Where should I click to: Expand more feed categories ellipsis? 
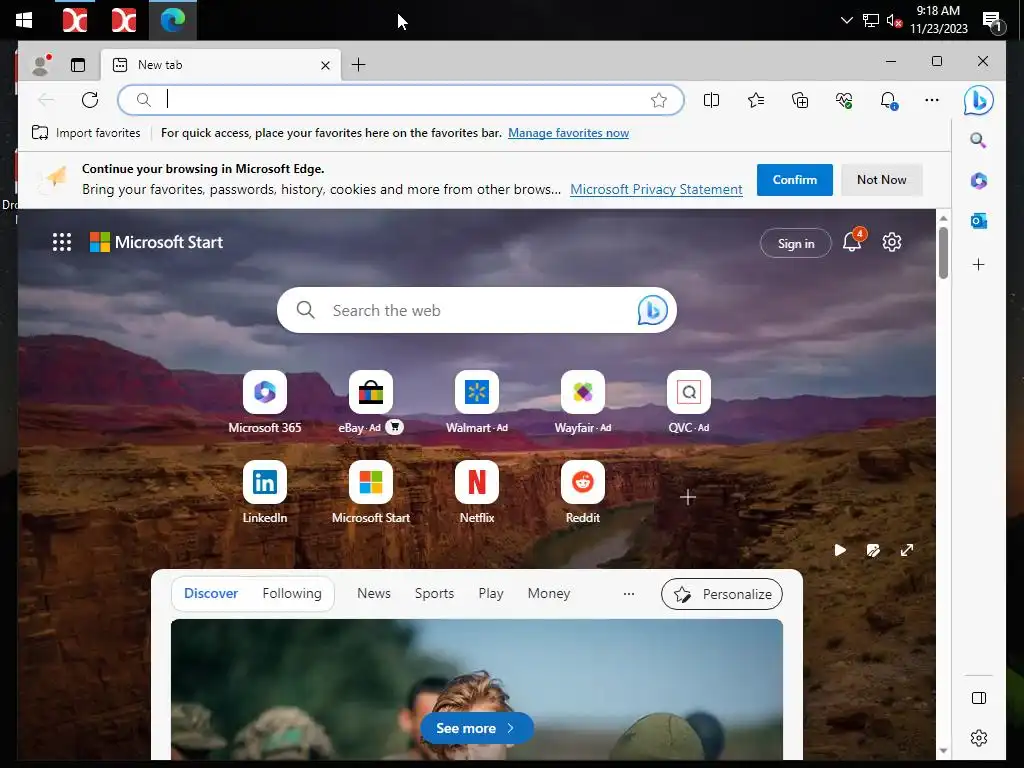point(628,594)
